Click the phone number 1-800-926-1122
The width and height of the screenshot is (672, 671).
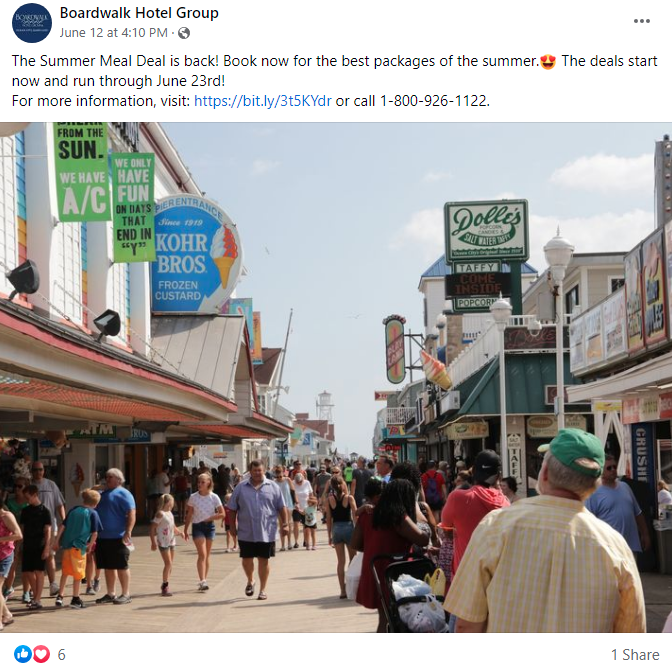tap(435, 101)
